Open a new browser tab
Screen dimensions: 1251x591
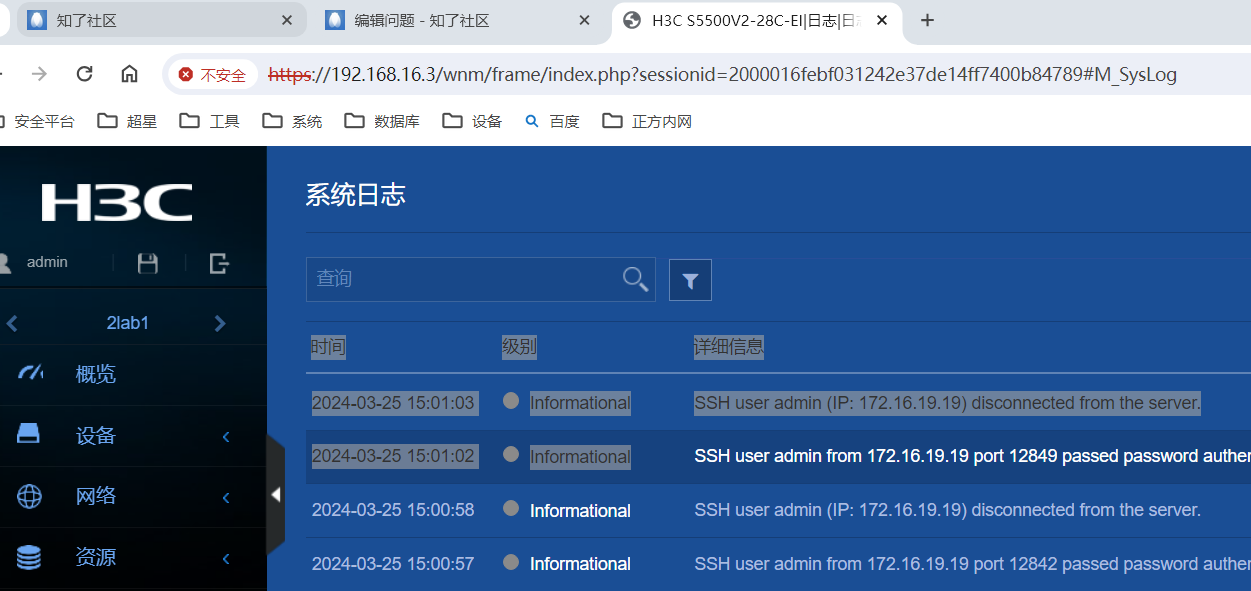tap(927, 20)
